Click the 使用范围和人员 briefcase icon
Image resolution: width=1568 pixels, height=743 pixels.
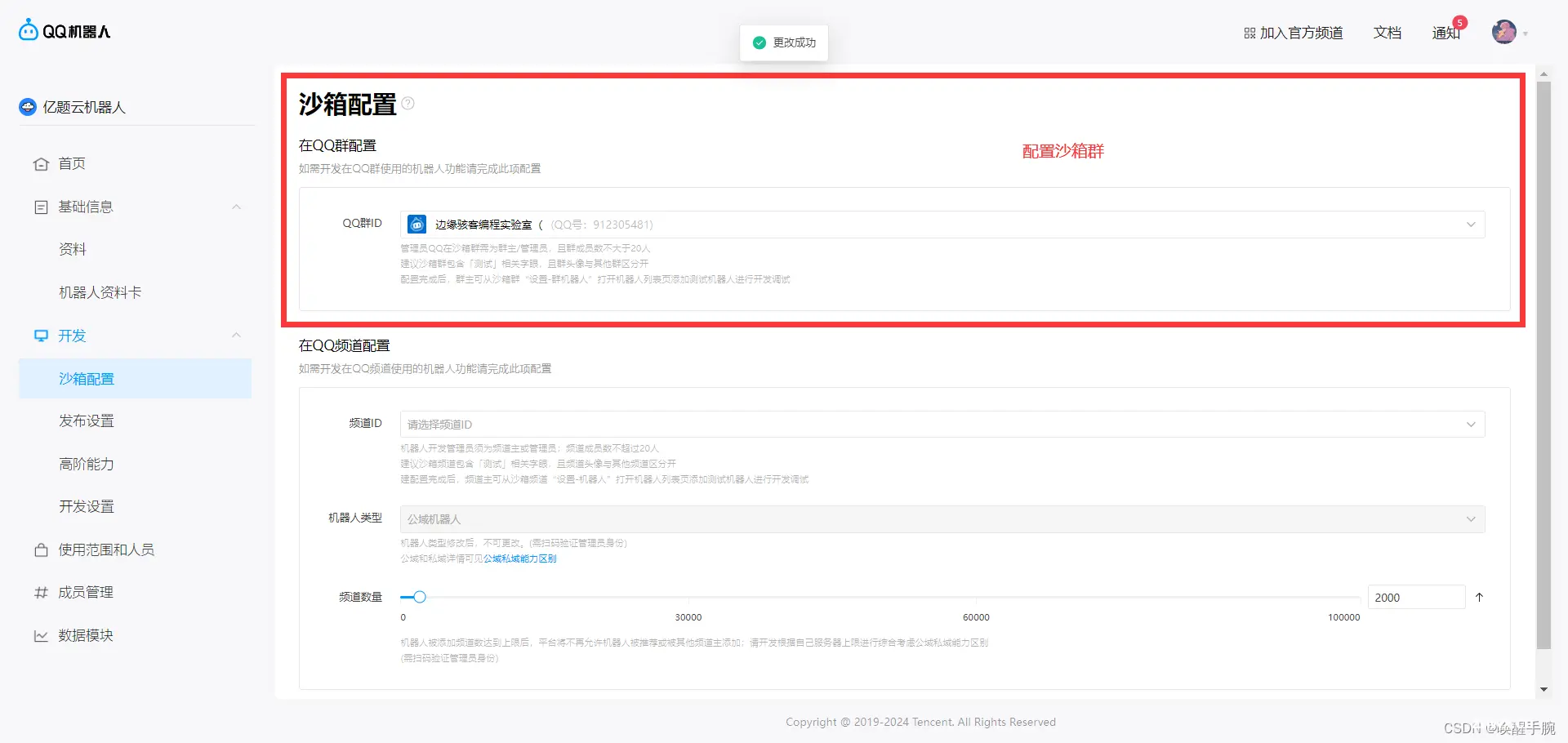click(41, 550)
